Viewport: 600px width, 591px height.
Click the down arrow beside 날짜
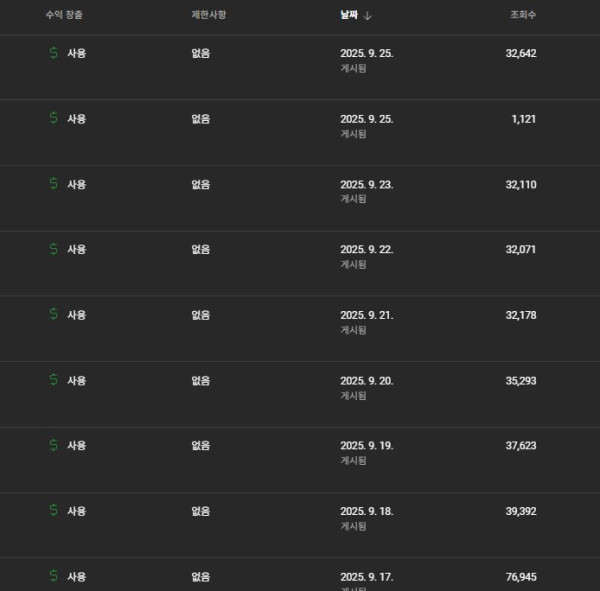pyautogui.click(x=368, y=16)
